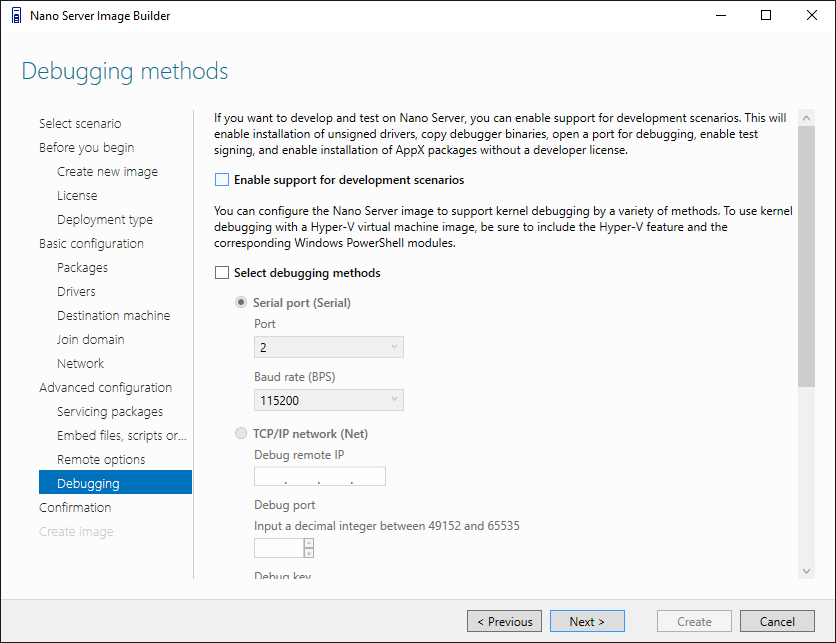Decrease the Debug port spinner value
The image size is (836, 643).
pyautogui.click(x=308, y=552)
